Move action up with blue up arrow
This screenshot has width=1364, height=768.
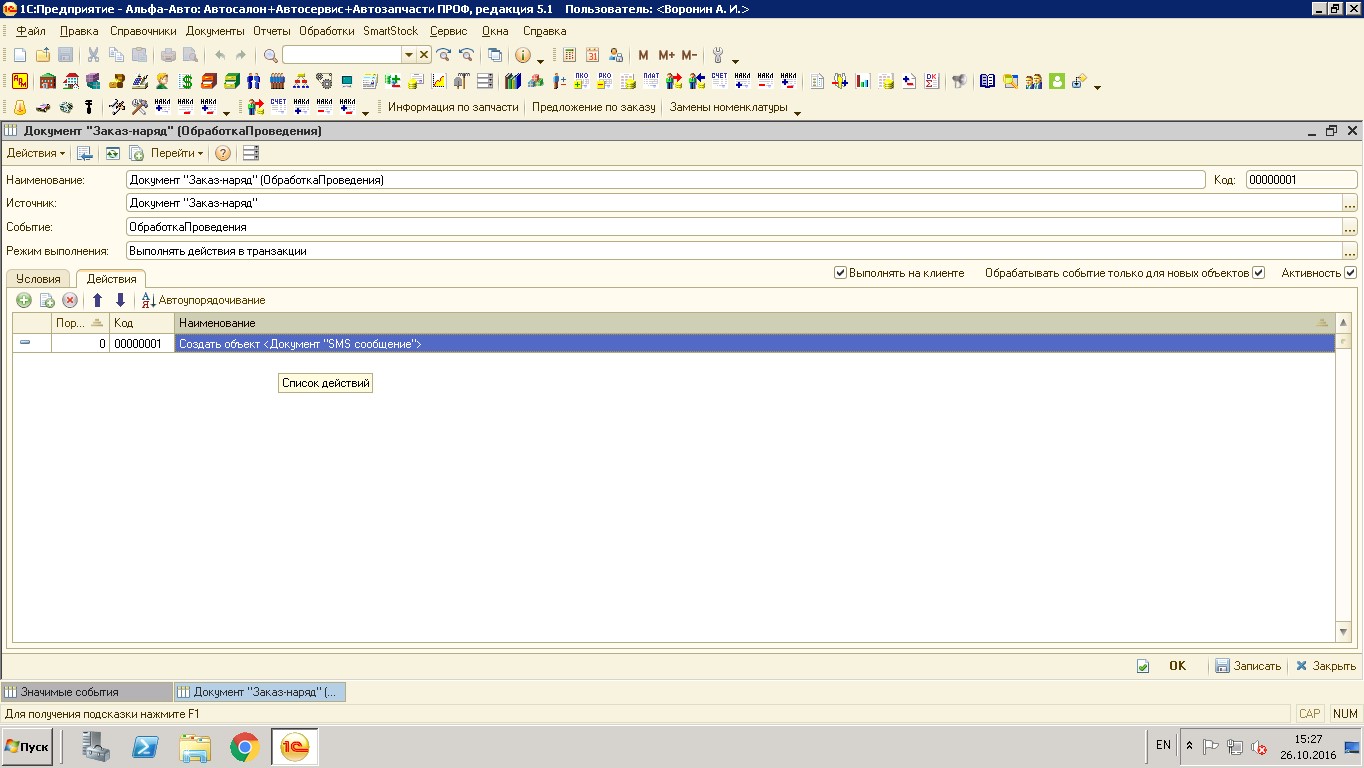[x=97, y=300]
